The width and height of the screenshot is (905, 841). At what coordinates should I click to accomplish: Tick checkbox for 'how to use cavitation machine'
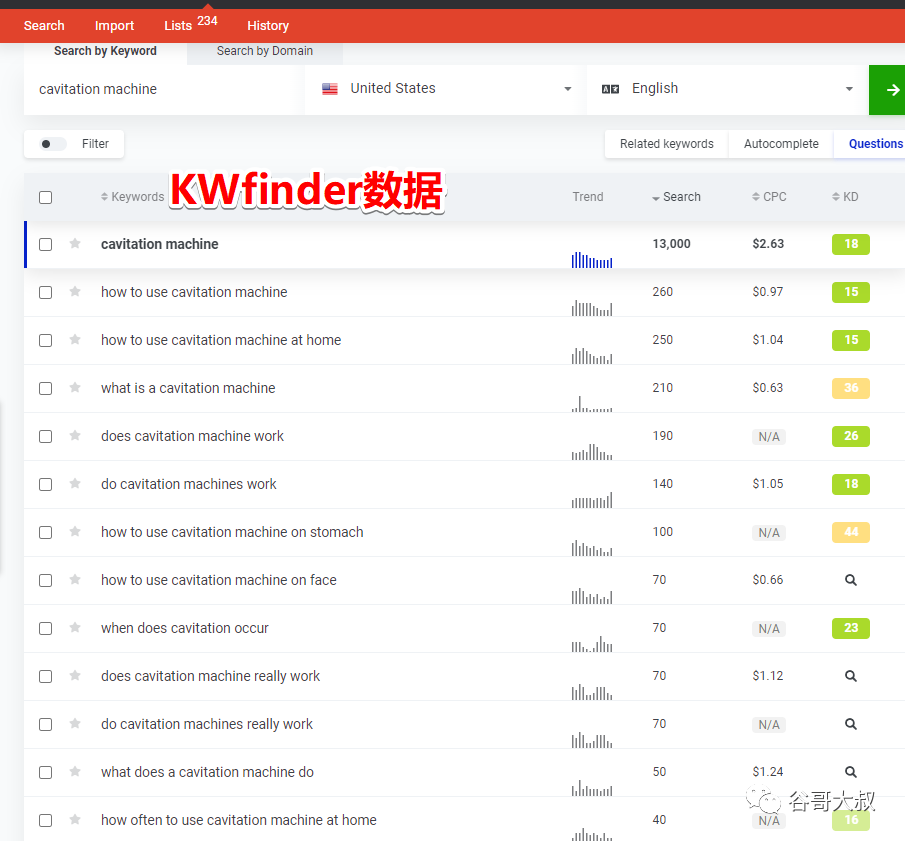46,293
